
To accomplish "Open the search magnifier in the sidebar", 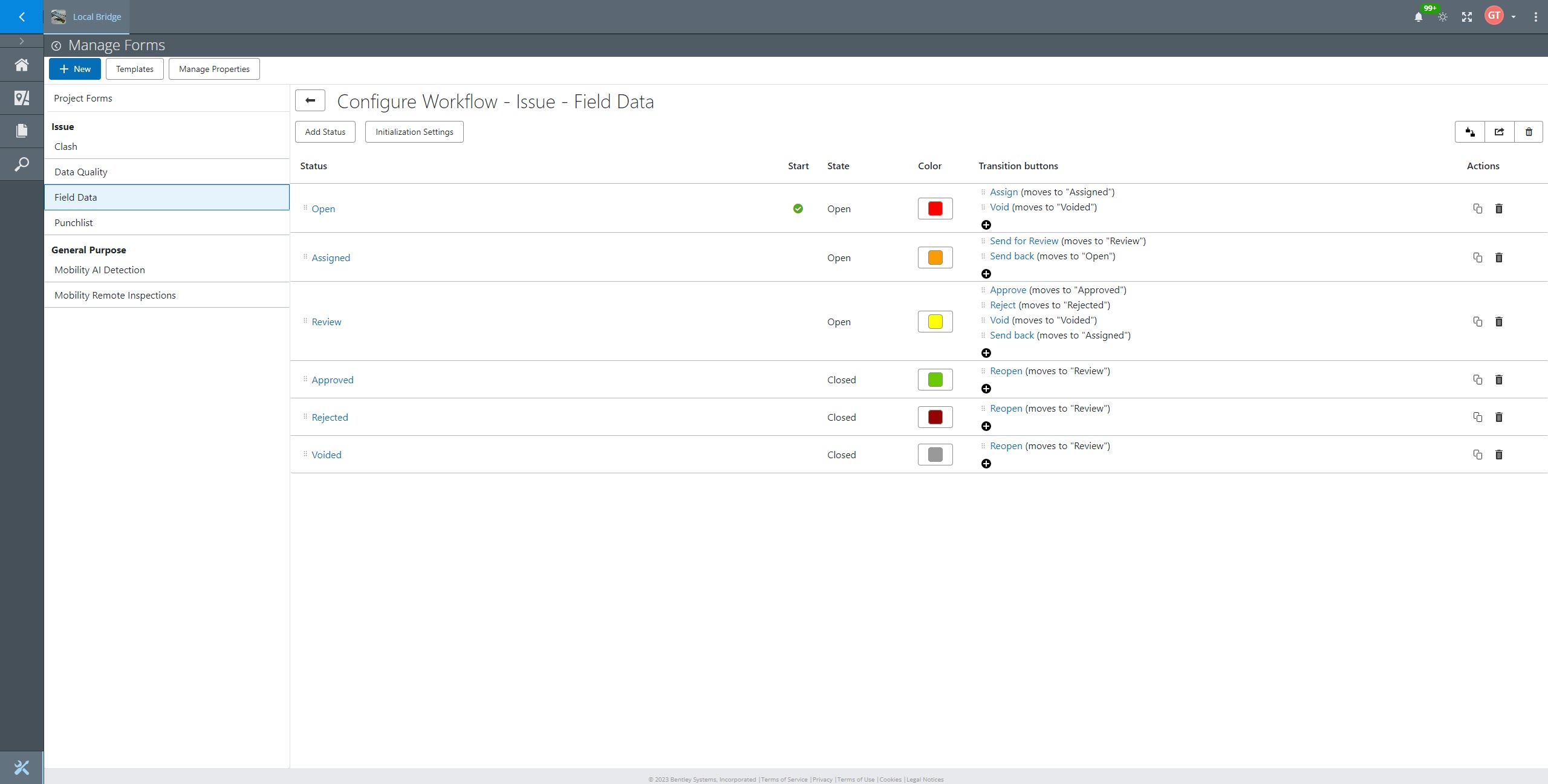I will click(x=22, y=164).
